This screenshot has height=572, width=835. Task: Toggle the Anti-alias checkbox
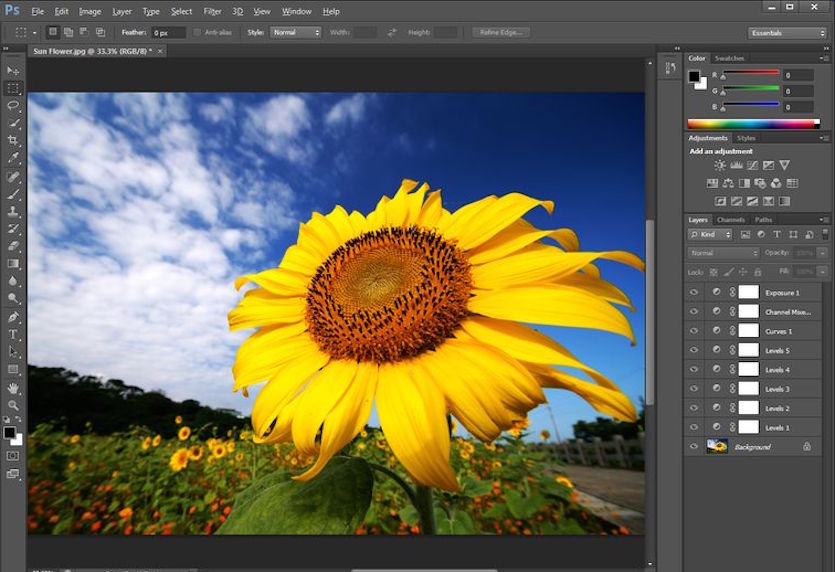click(197, 32)
